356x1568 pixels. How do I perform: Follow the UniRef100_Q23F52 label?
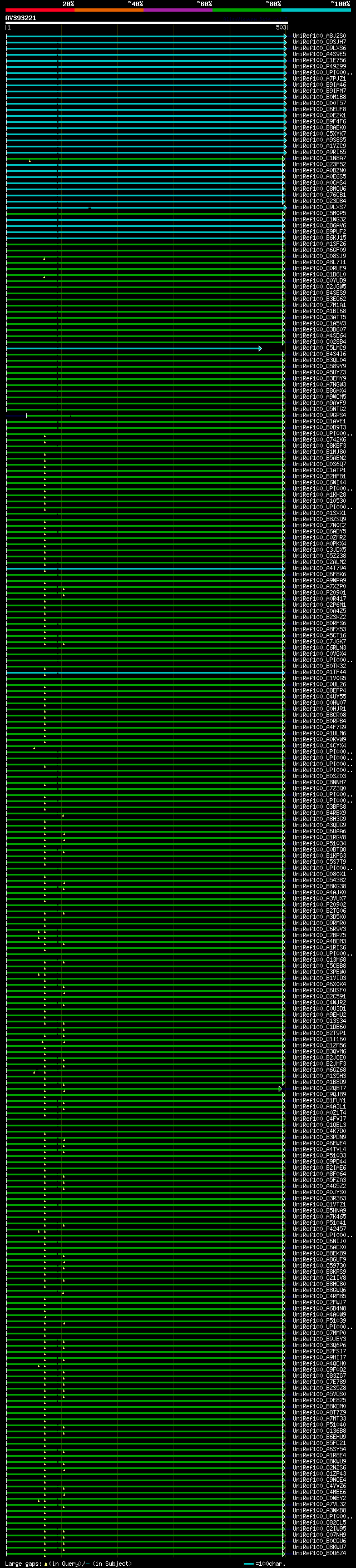[319, 164]
